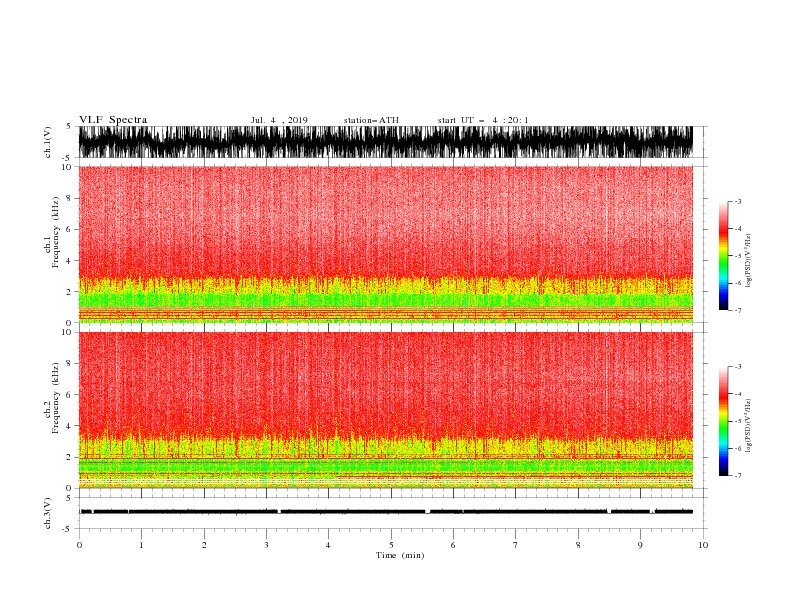
Task: Click the ch.2 PSD color scale bar
Action: coord(724,421)
